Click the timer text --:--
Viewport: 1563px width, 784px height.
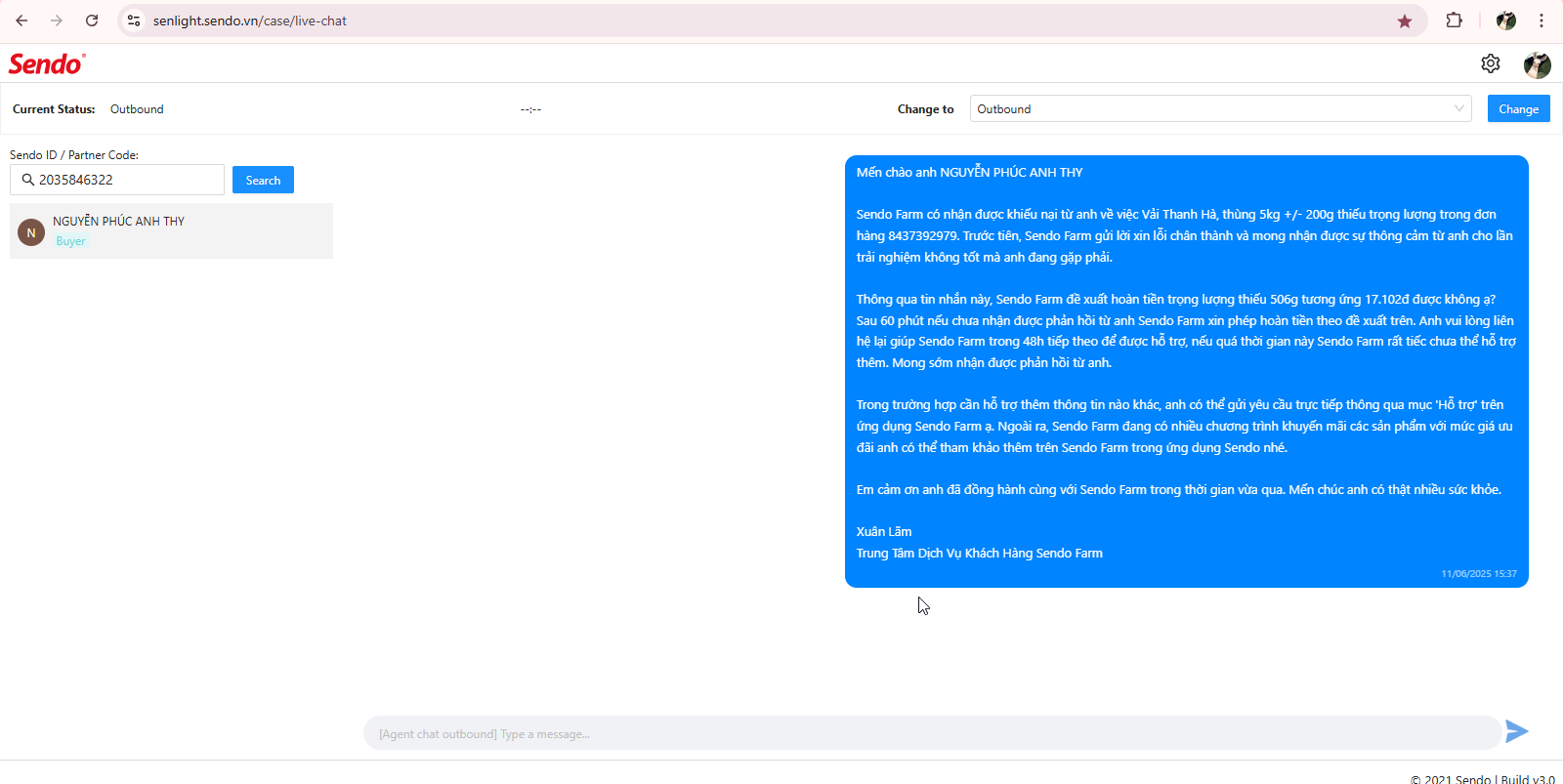tap(530, 109)
